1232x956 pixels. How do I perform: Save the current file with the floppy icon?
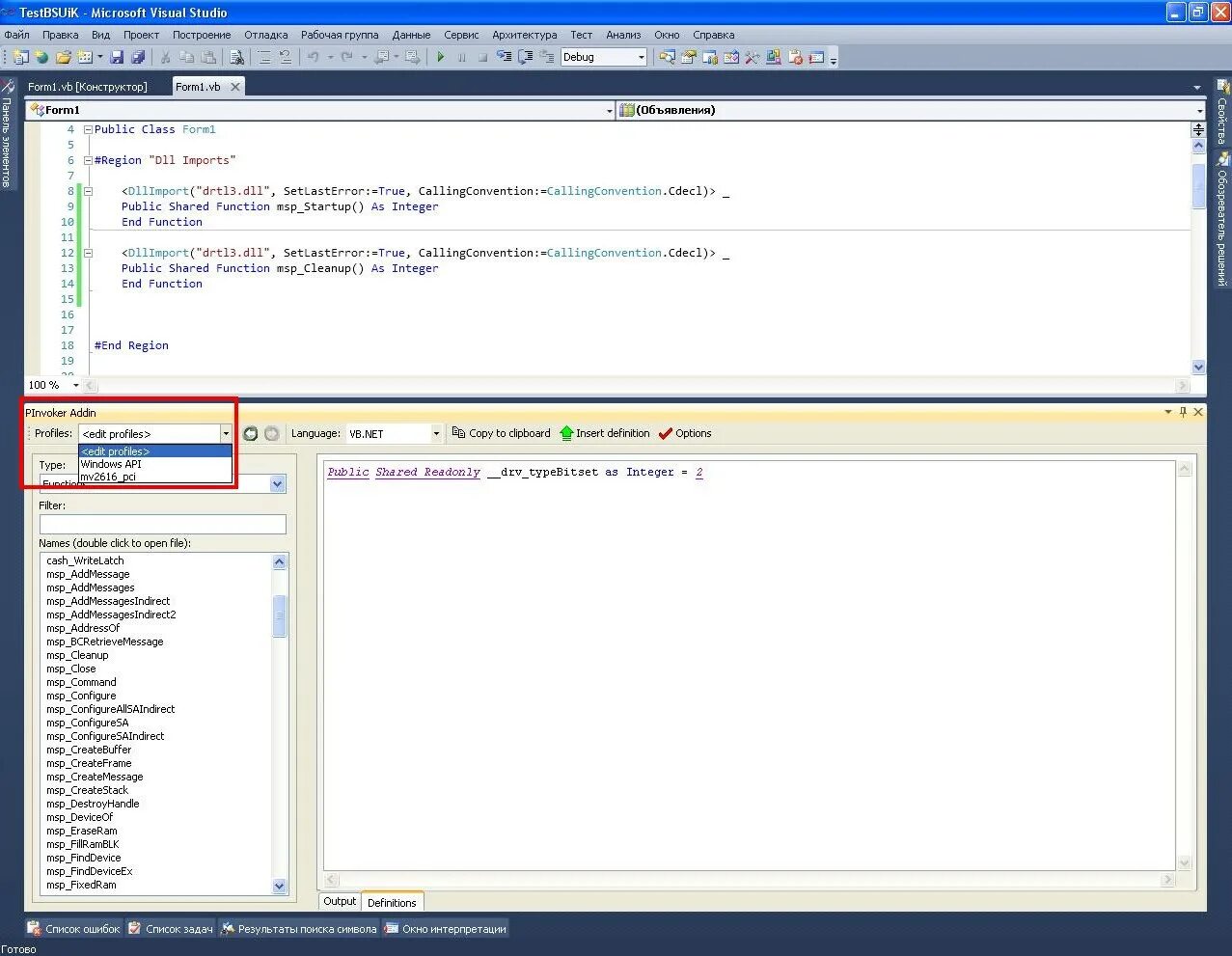coord(117,57)
